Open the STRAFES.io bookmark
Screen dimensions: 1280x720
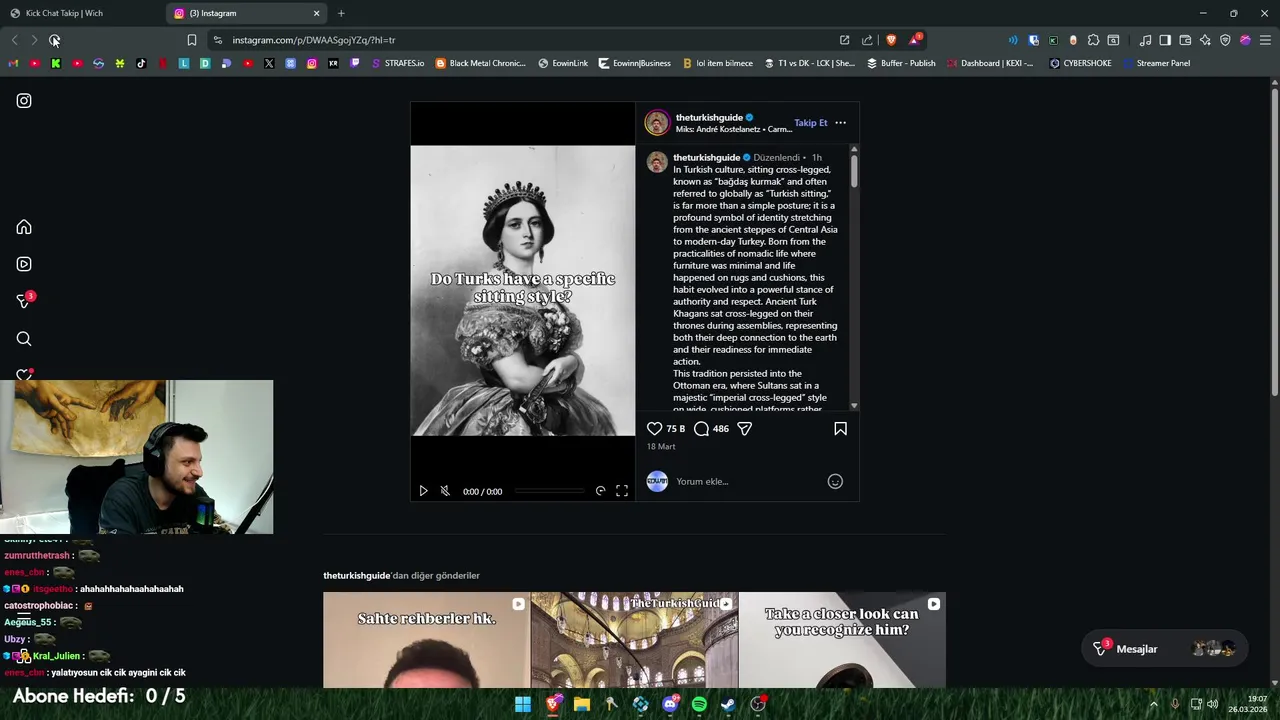(x=397, y=63)
